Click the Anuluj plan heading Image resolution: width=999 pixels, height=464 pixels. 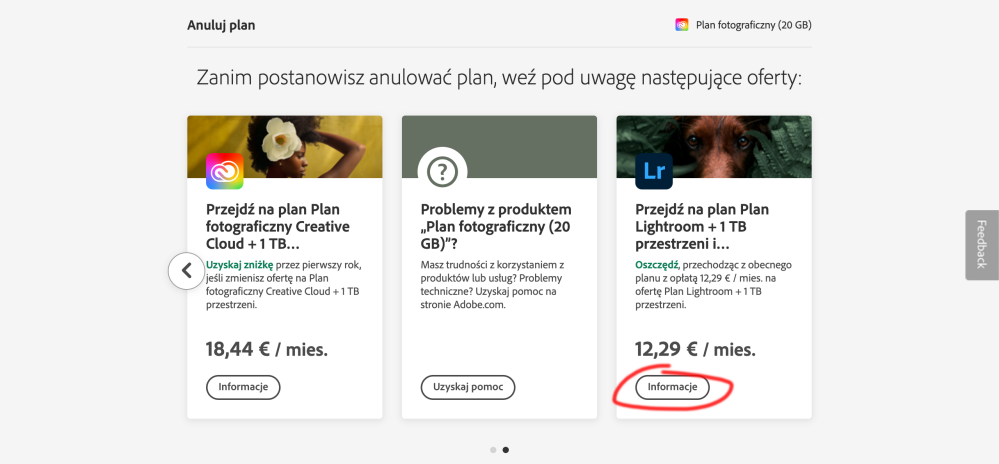coord(221,25)
